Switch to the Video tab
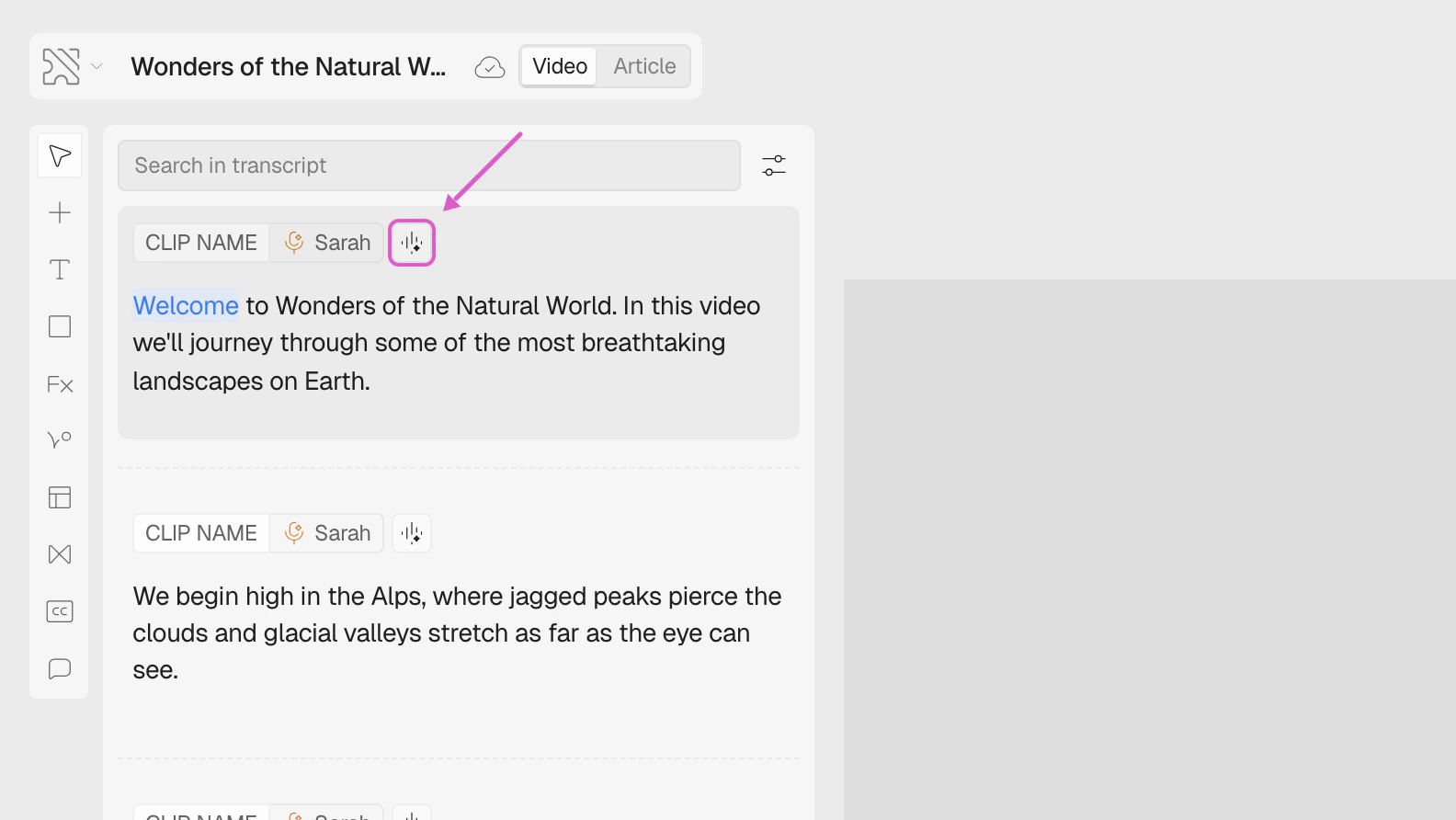This screenshot has height=820, width=1456. pyautogui.click(x=560, y=66)
